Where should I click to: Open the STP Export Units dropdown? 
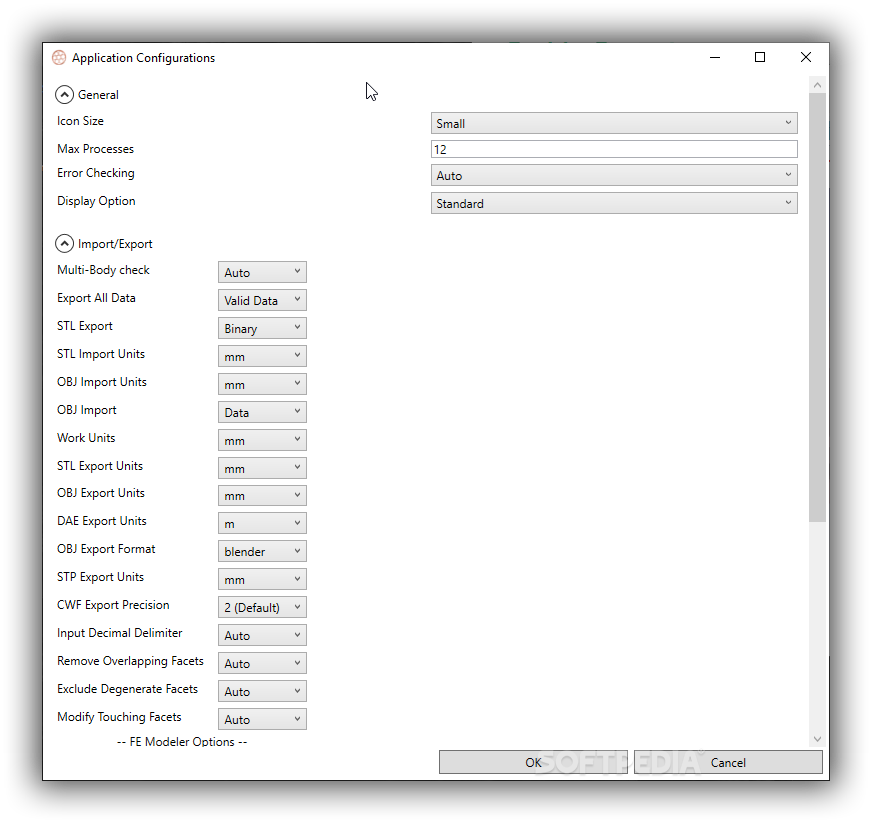click(262, 579)
